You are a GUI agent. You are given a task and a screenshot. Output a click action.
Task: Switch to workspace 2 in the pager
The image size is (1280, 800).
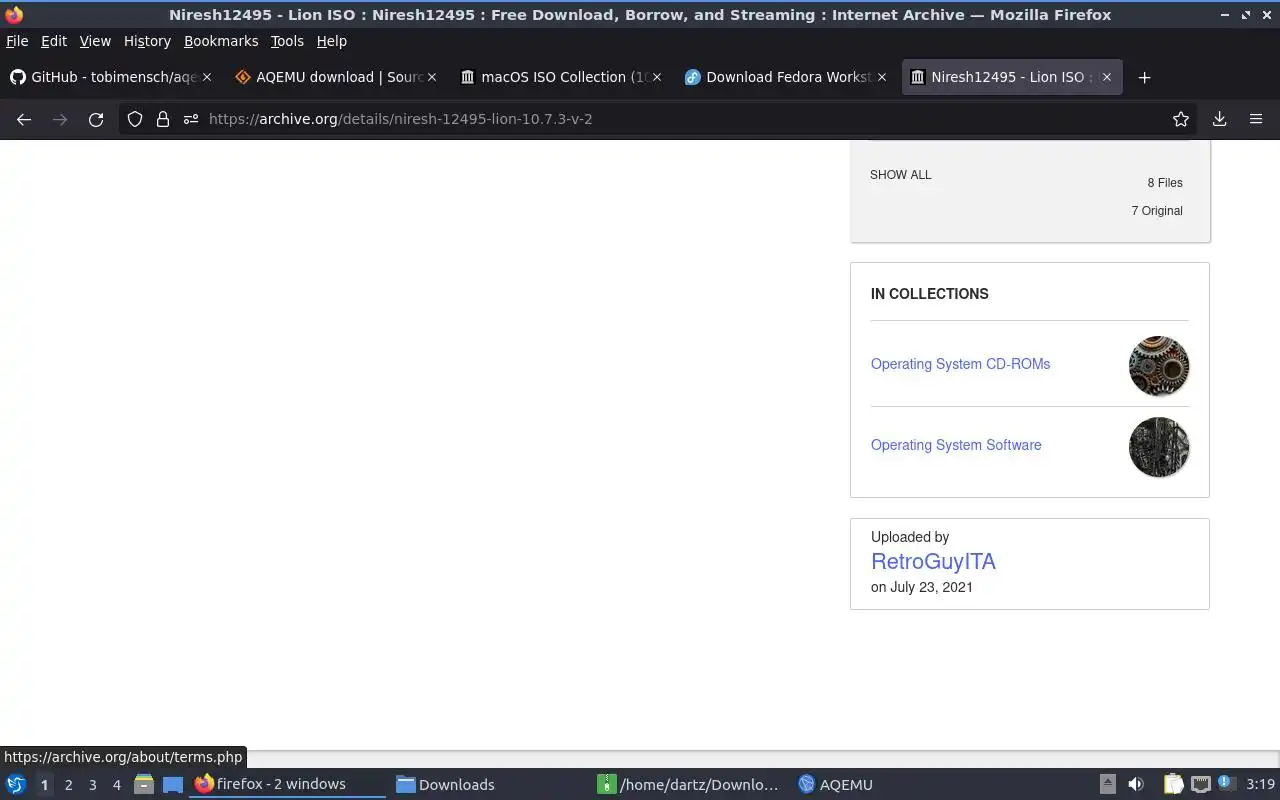(x=68, y=785)
